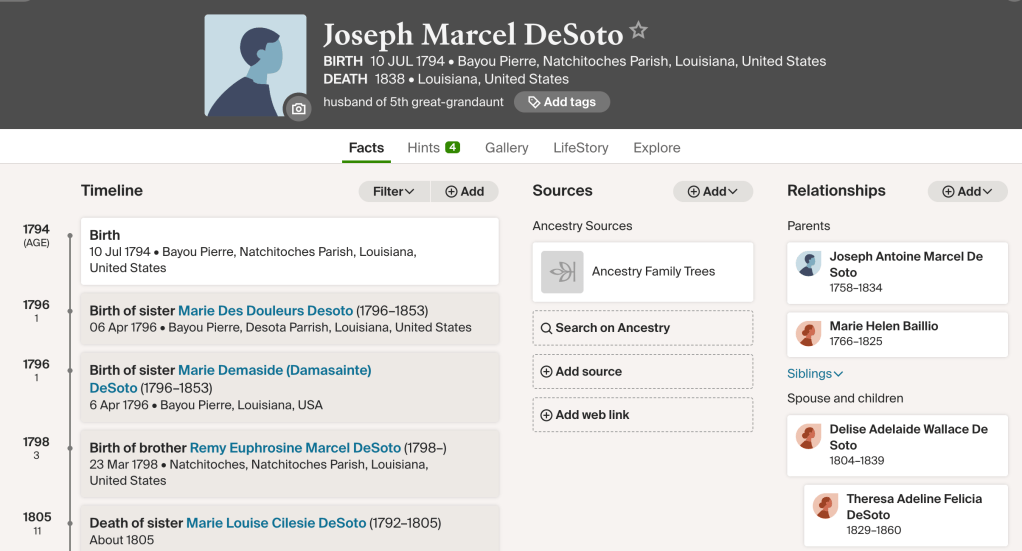Viewport: 1022px width, 551px height.
Task: Click the favorite star next to the name
Action: coord(639,32)
